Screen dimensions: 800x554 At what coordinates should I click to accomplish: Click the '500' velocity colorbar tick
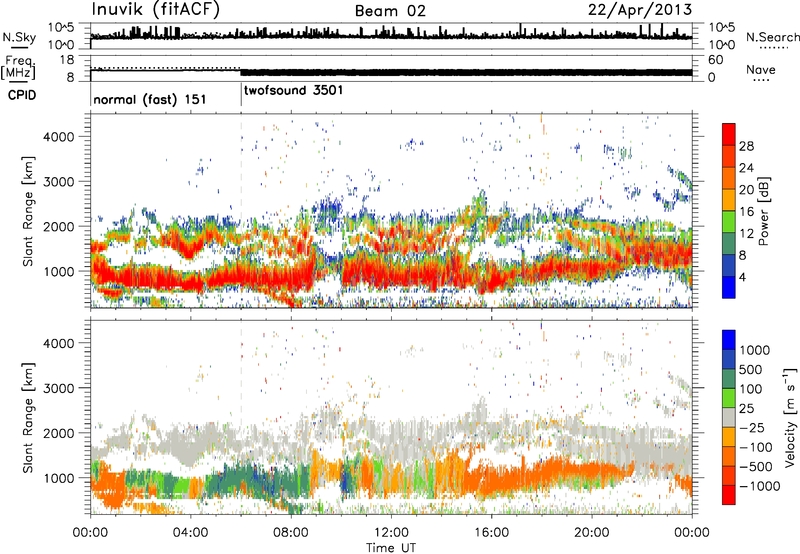pyautogui.click(x=750, y=369)
